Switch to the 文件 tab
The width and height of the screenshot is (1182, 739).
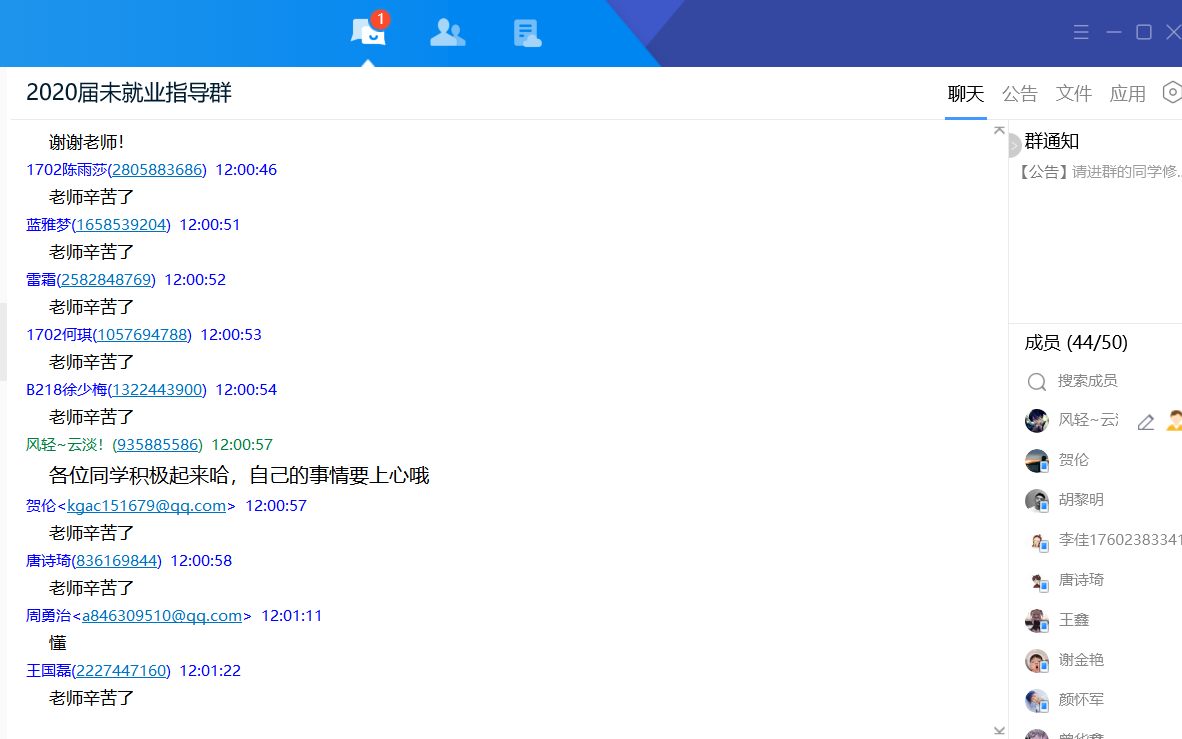(x=1074, y=94)
